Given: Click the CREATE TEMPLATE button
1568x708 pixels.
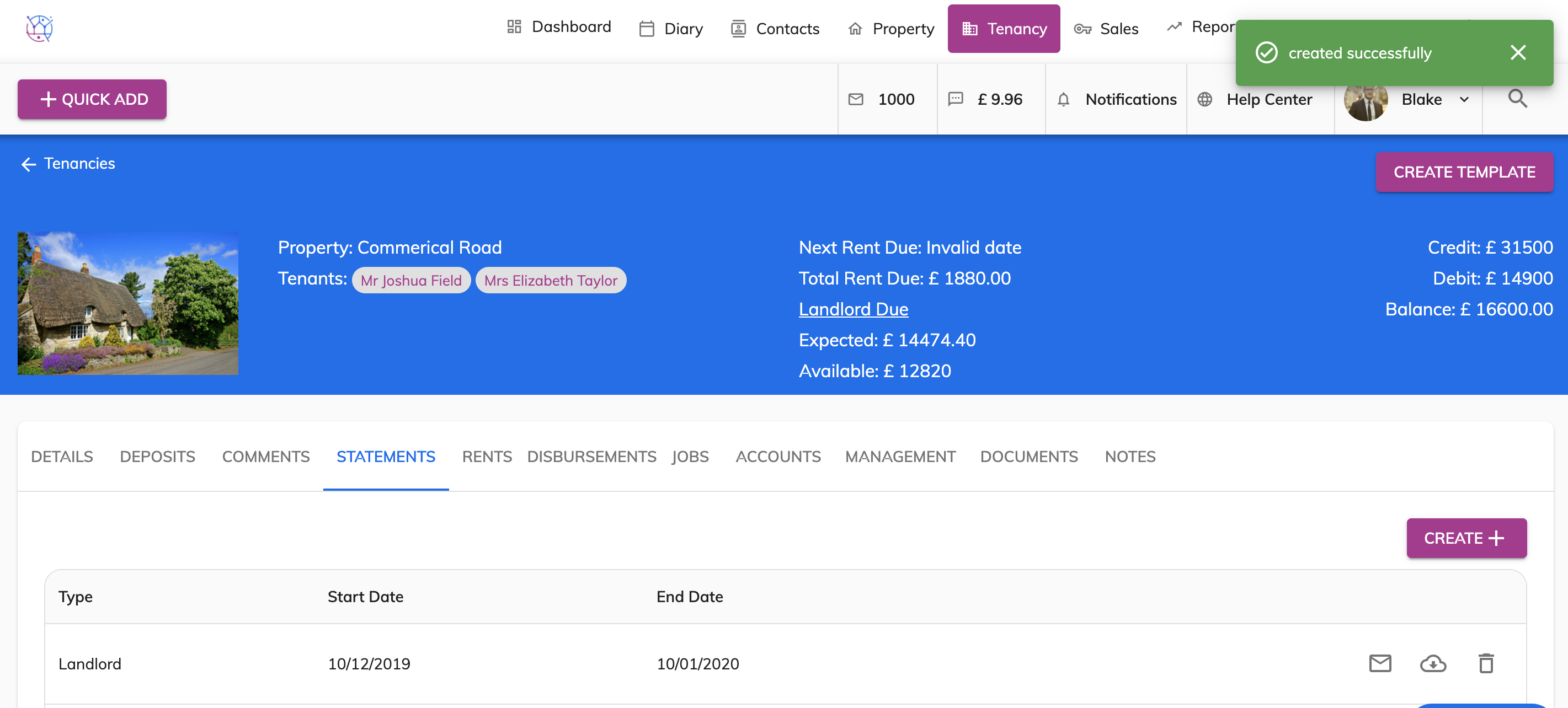Looking at the screenshot, I should 1464,172.
